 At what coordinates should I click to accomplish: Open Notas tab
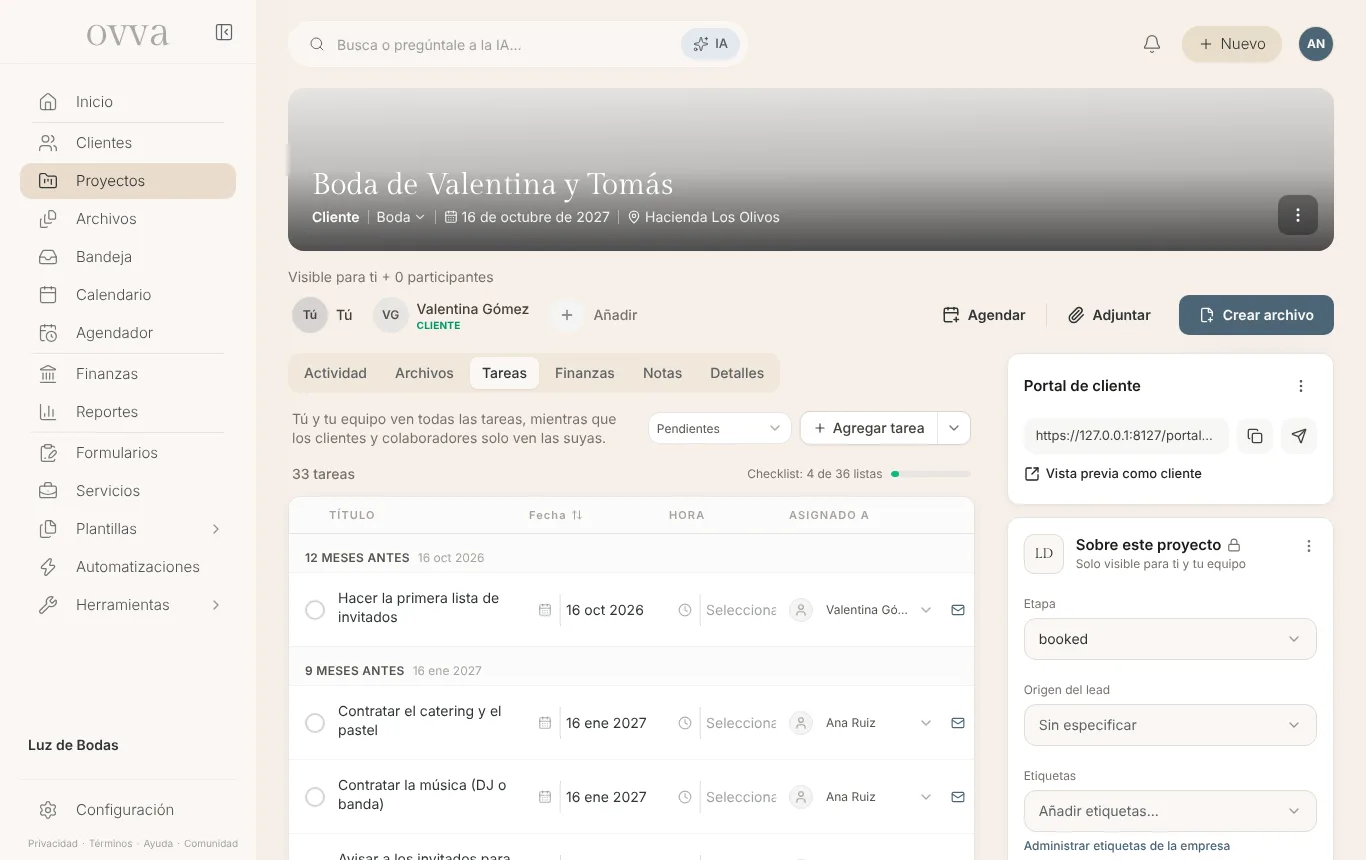(x=662, y=373)
